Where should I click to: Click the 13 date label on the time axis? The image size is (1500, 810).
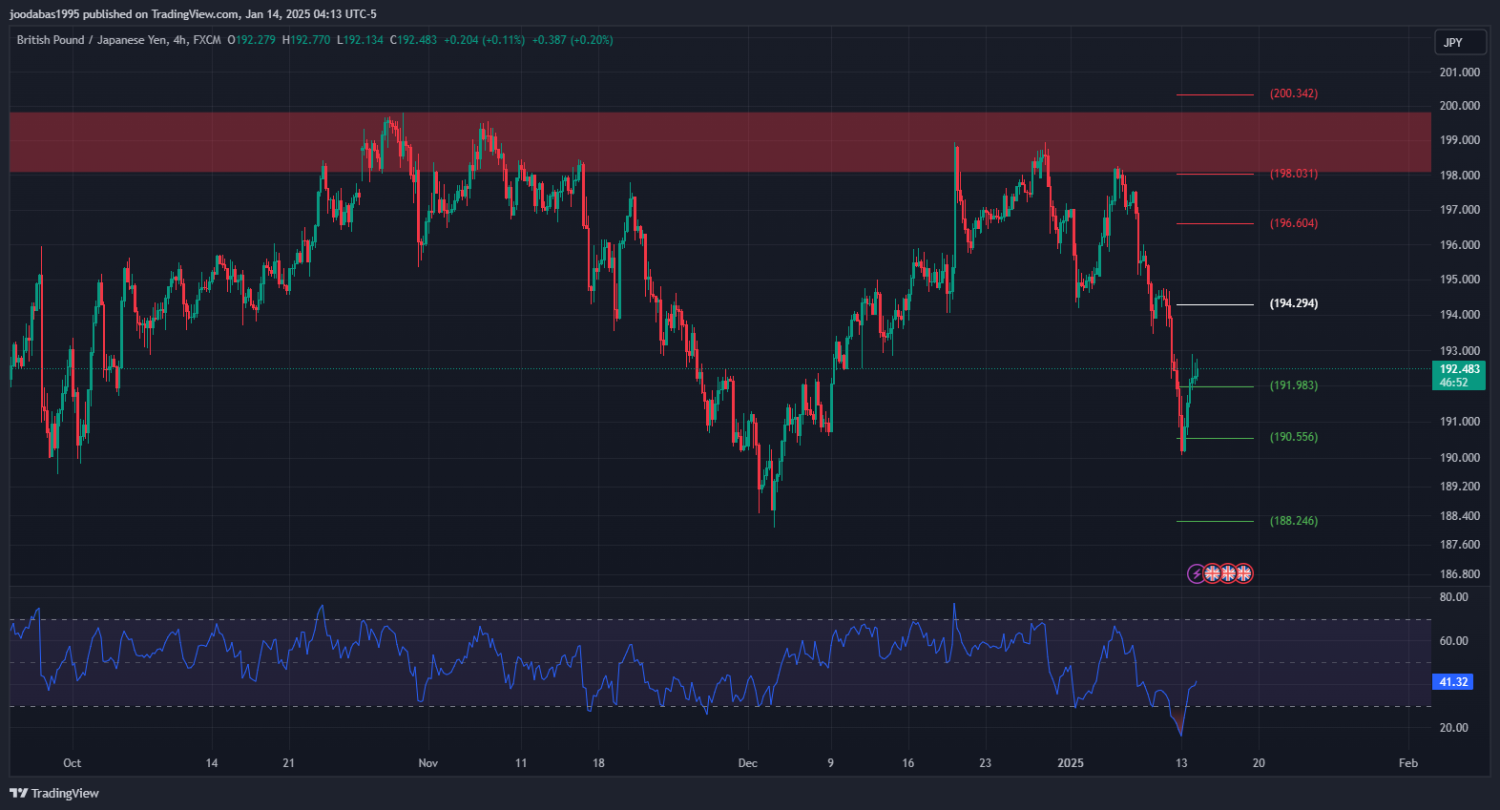(1181, 762)
